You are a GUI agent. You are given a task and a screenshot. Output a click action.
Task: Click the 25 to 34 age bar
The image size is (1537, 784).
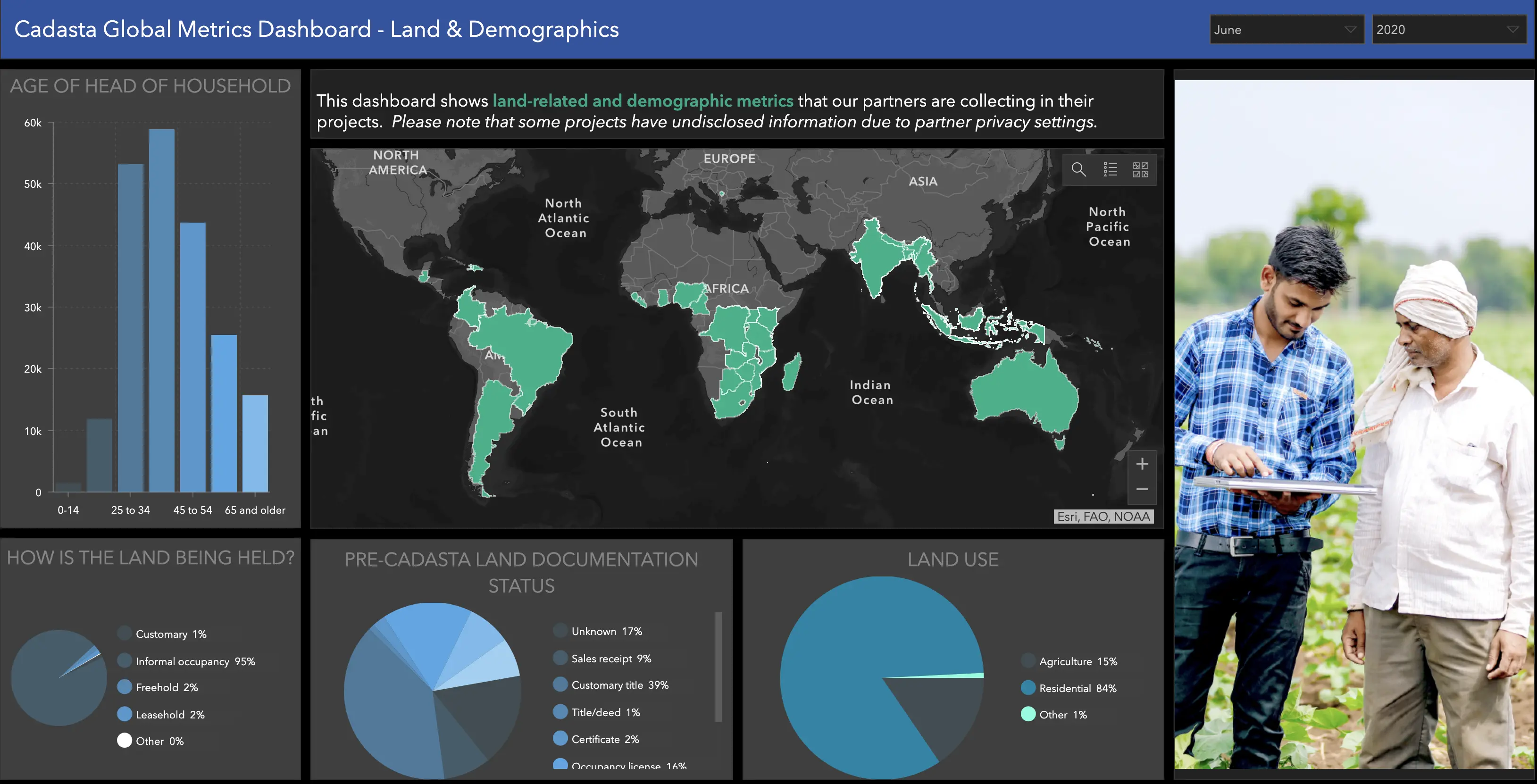131,327
